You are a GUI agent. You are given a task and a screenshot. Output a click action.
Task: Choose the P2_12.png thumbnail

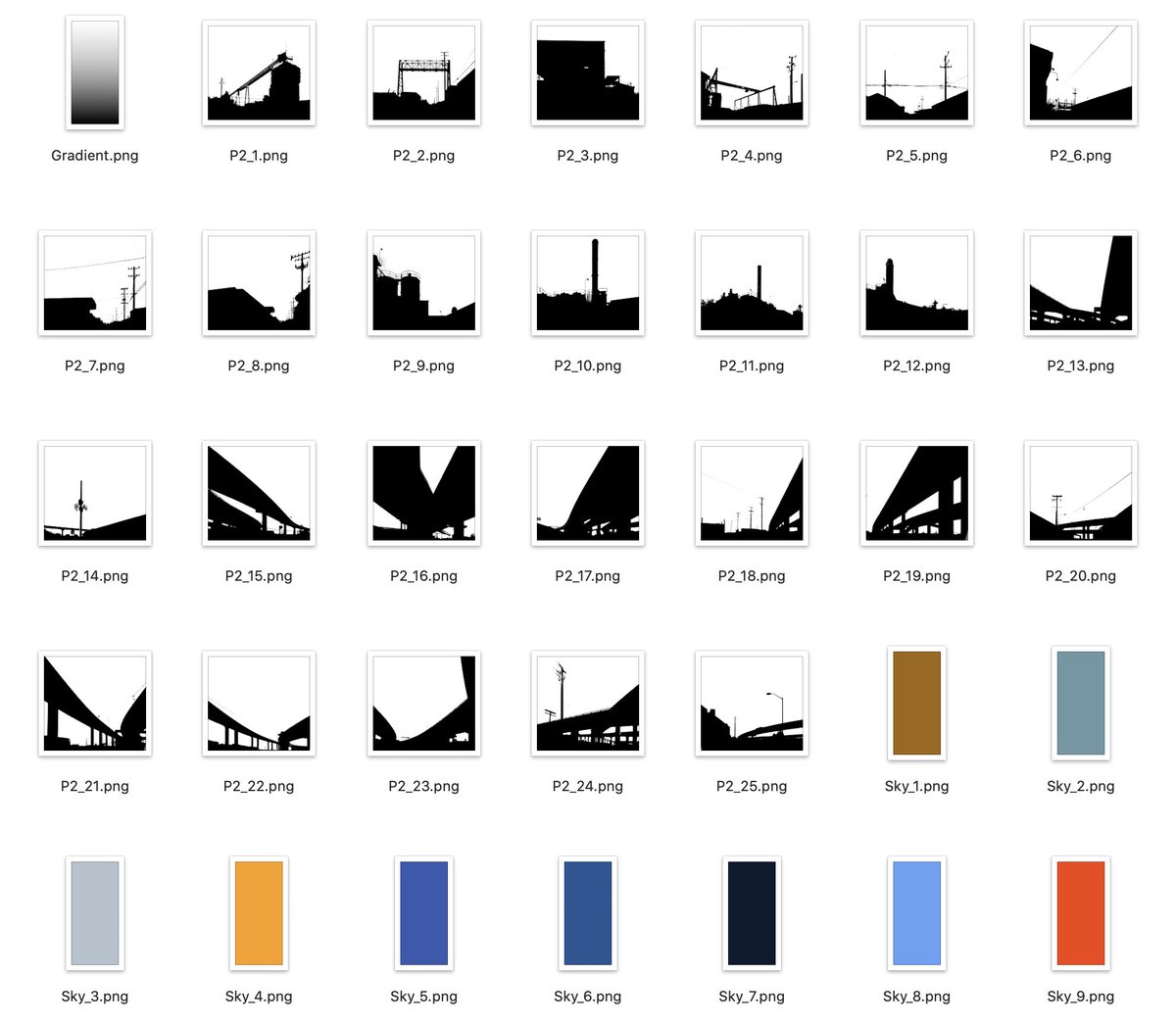[x=916, y=283]
